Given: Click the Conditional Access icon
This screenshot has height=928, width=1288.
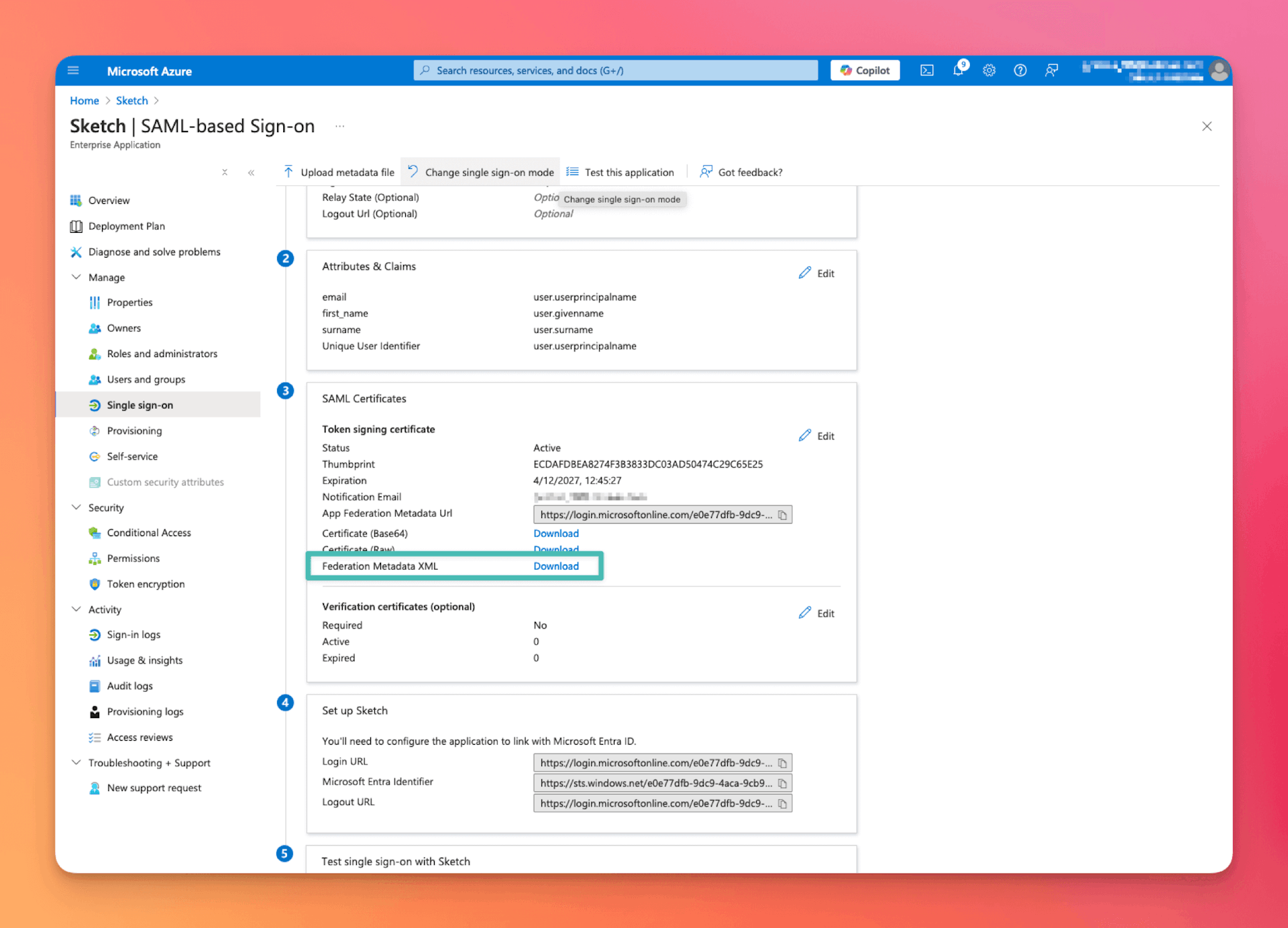Looking at the screenshot, I should [x=95, y=533].
